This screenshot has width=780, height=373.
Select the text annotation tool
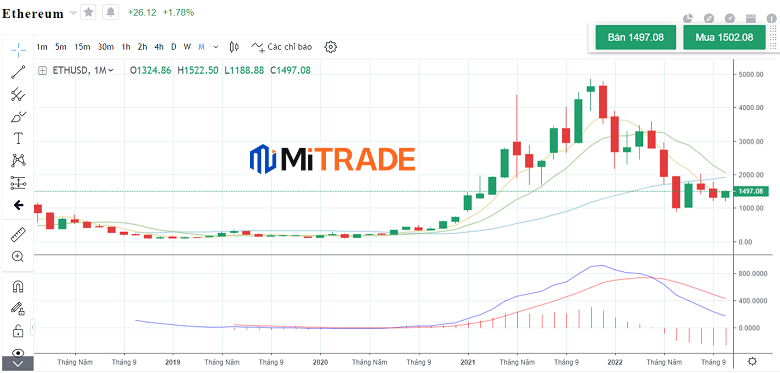click(18, 138)
